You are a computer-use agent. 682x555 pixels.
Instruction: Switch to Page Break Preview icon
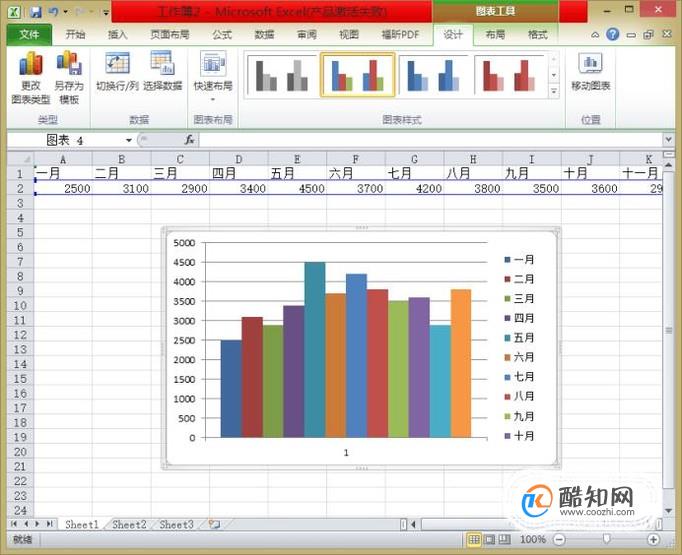point(505,540)
